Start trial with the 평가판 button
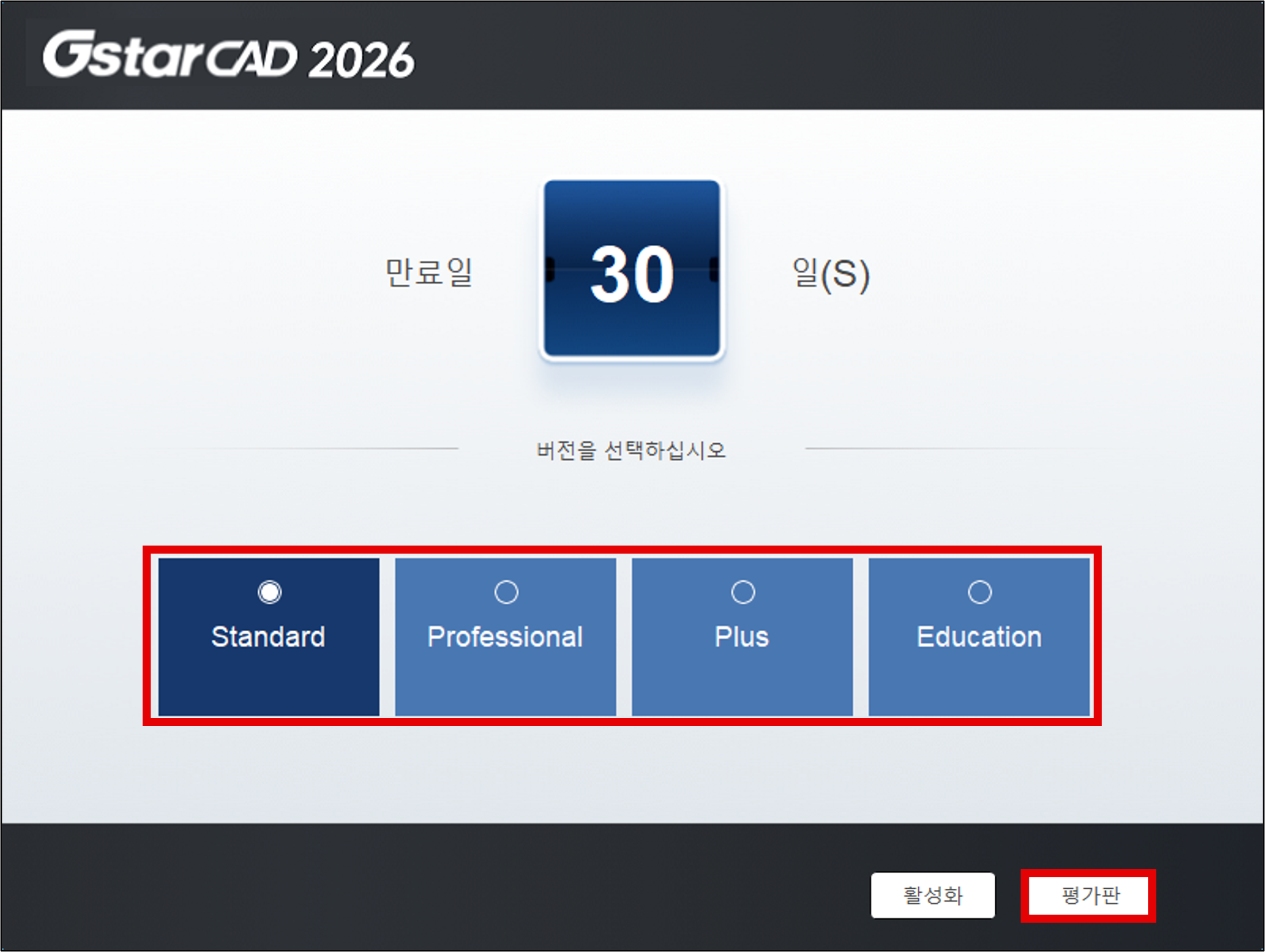1265x952 pixels. coord(1088,896)
